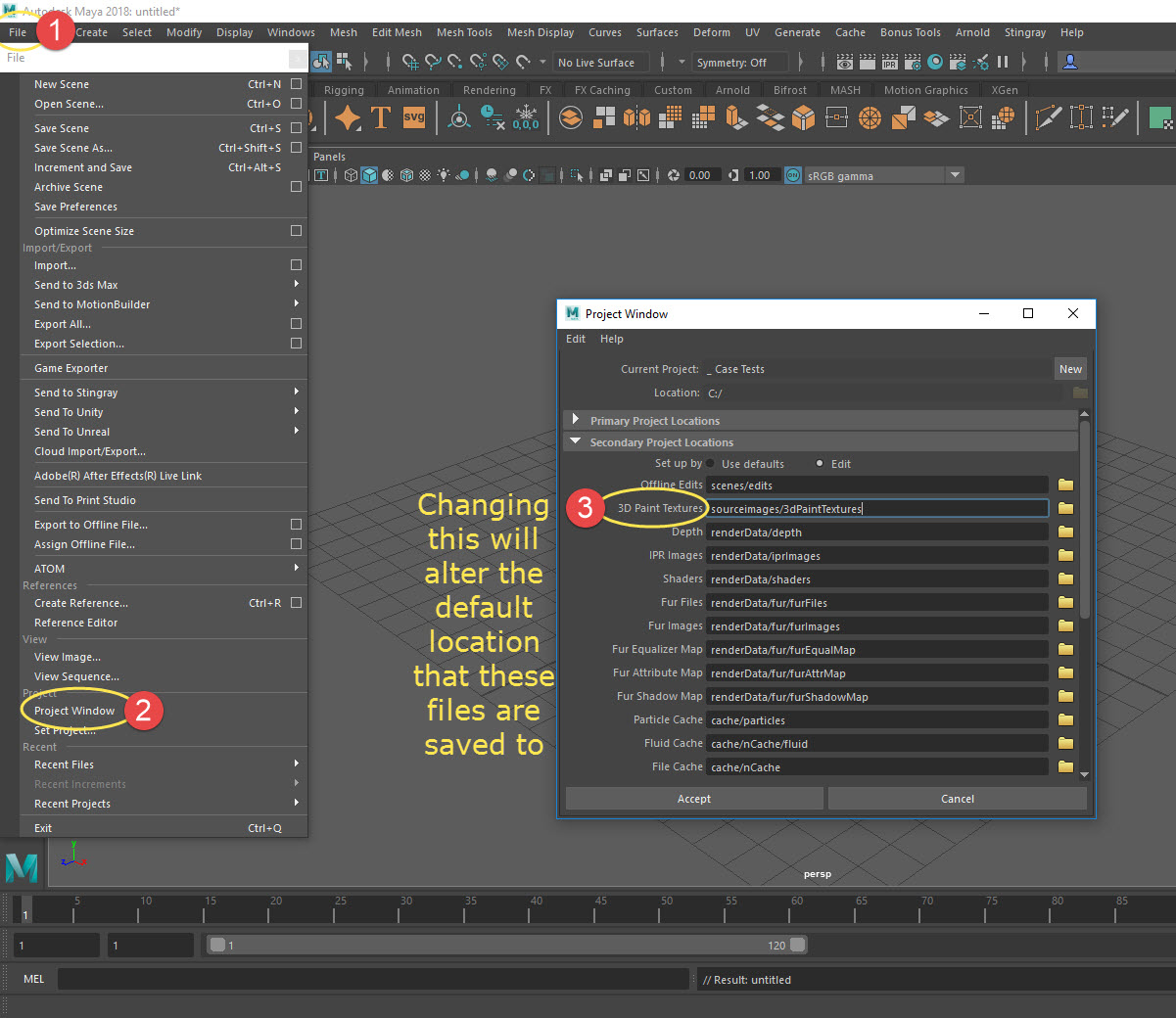Click Accept in the Project Window
This screenshot has width=1176, height=1018.
[x=693, y=798]
